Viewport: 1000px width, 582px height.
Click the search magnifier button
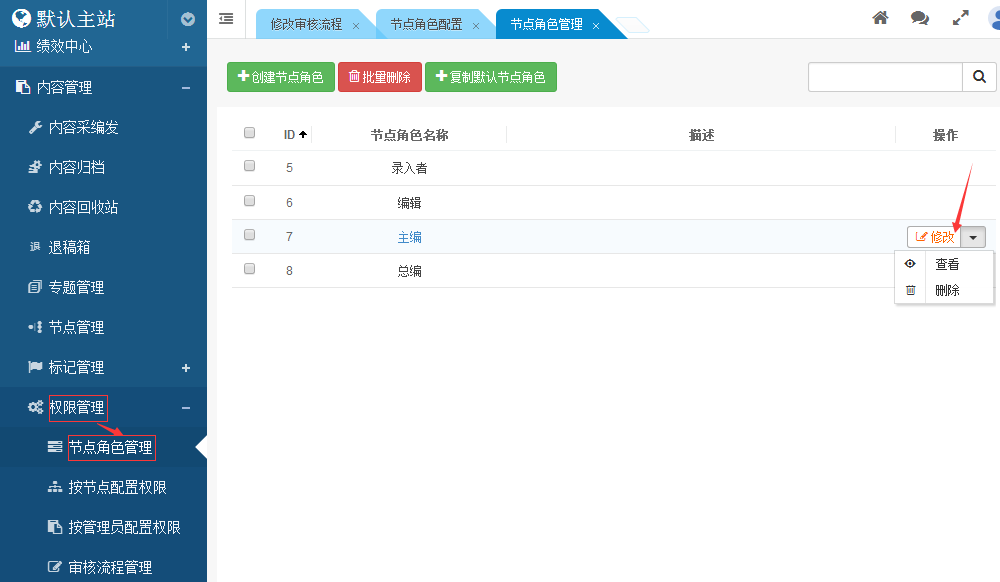(979, 77)
